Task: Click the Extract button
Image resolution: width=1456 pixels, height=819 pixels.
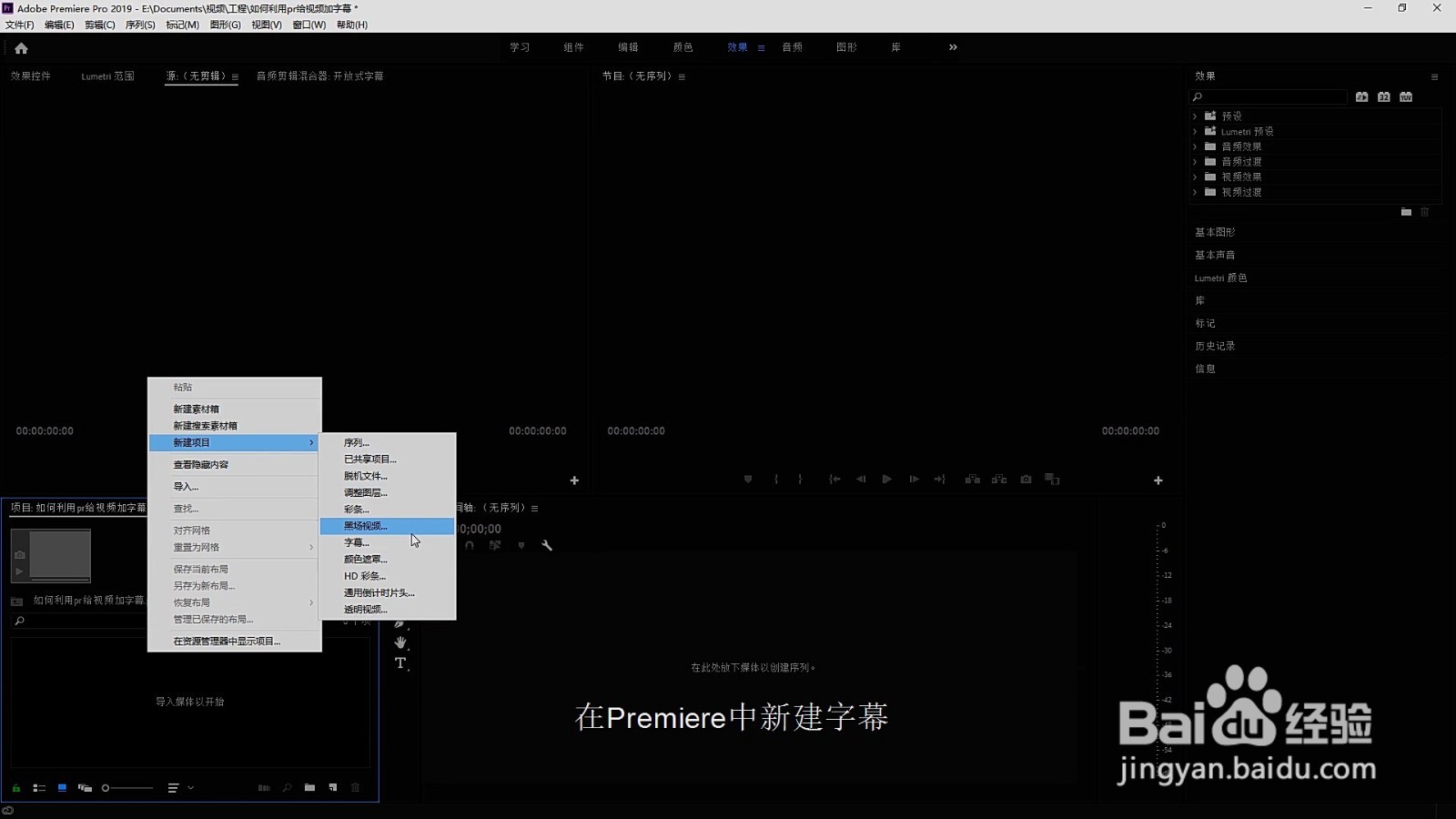Action: [999, 480]
